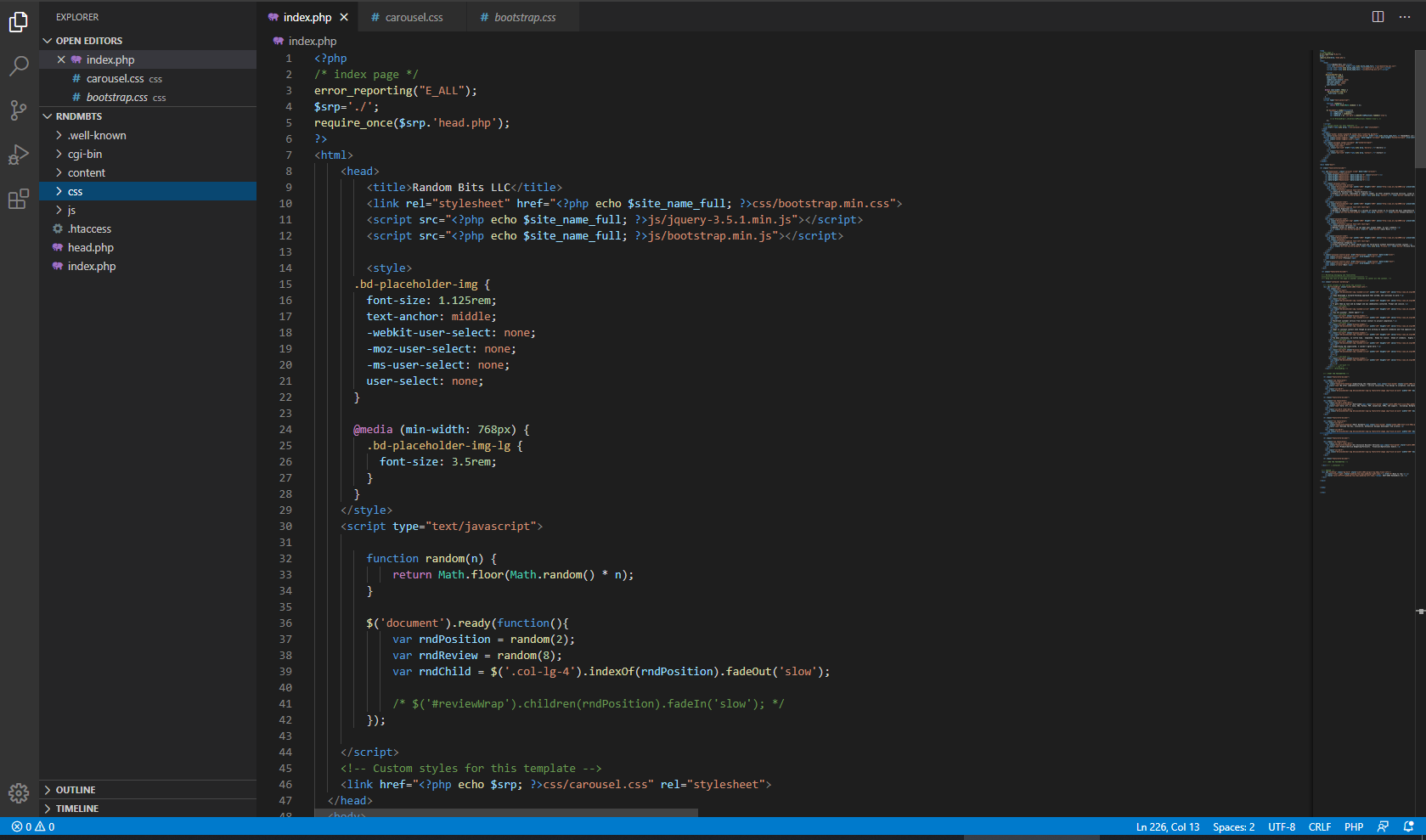Expand the content folder
The height and width of the screenshot is (840, 1426).
click(x=148, y=172)
